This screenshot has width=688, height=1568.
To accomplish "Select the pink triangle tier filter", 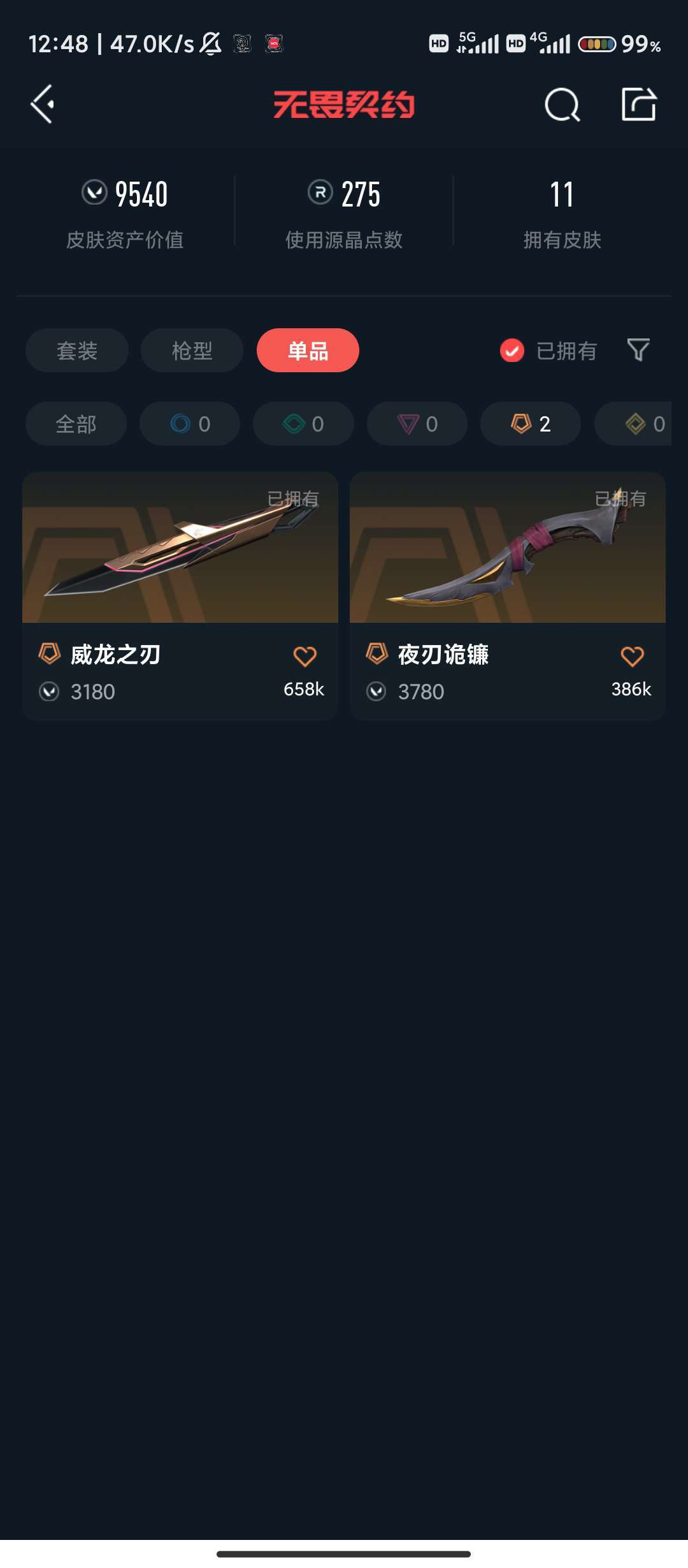I will 417,424.
